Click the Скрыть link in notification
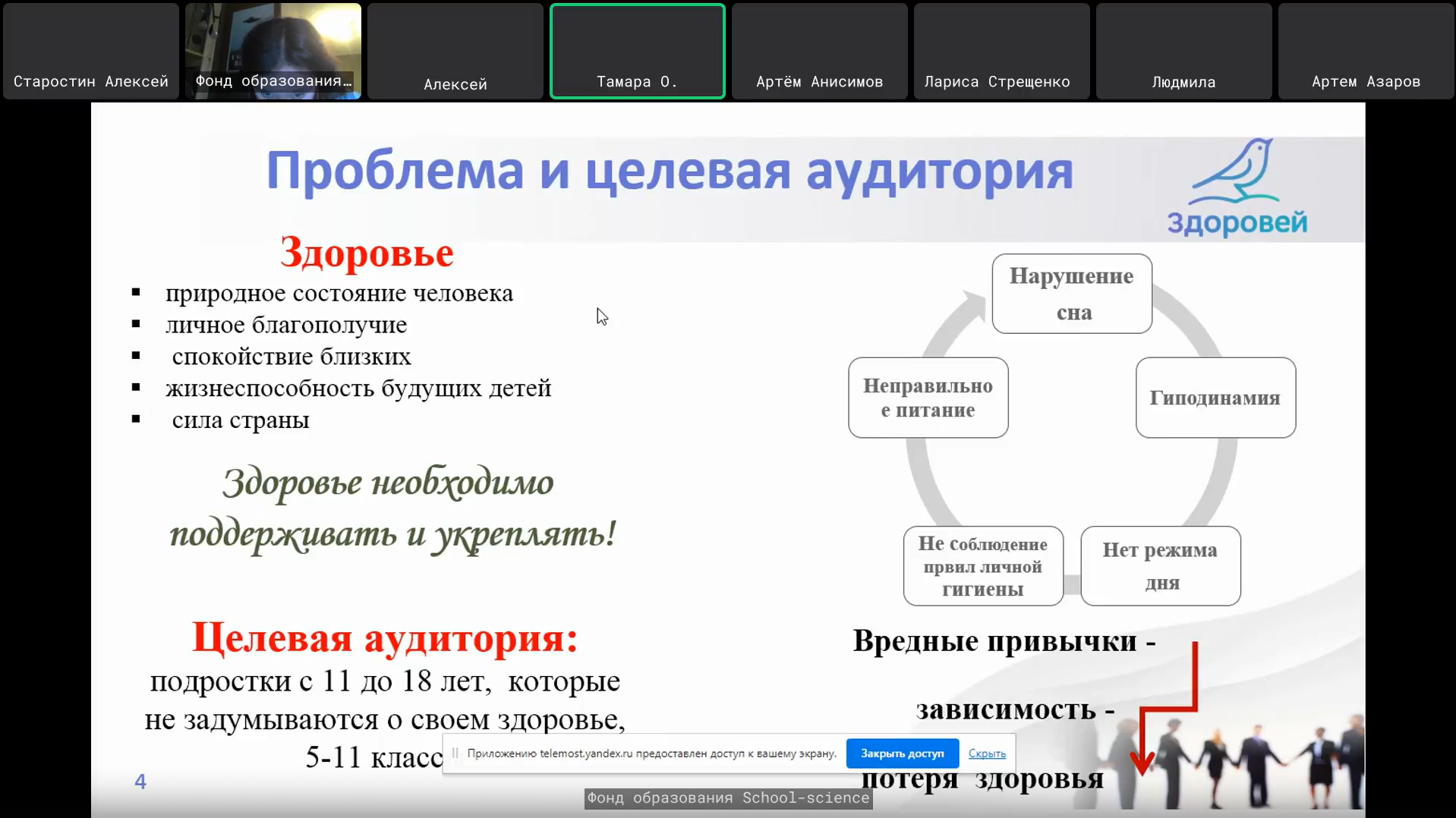 [987, 754]
